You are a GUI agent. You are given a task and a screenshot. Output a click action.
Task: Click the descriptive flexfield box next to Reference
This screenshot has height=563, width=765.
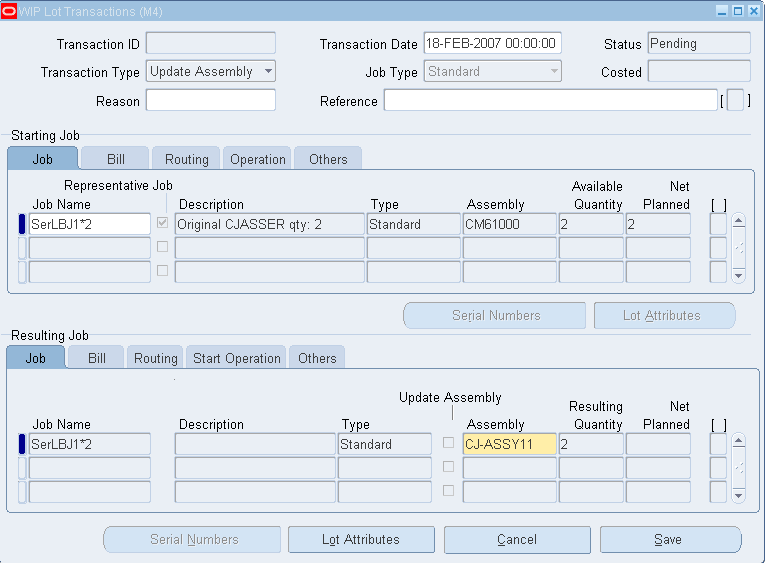coord(735,101)
